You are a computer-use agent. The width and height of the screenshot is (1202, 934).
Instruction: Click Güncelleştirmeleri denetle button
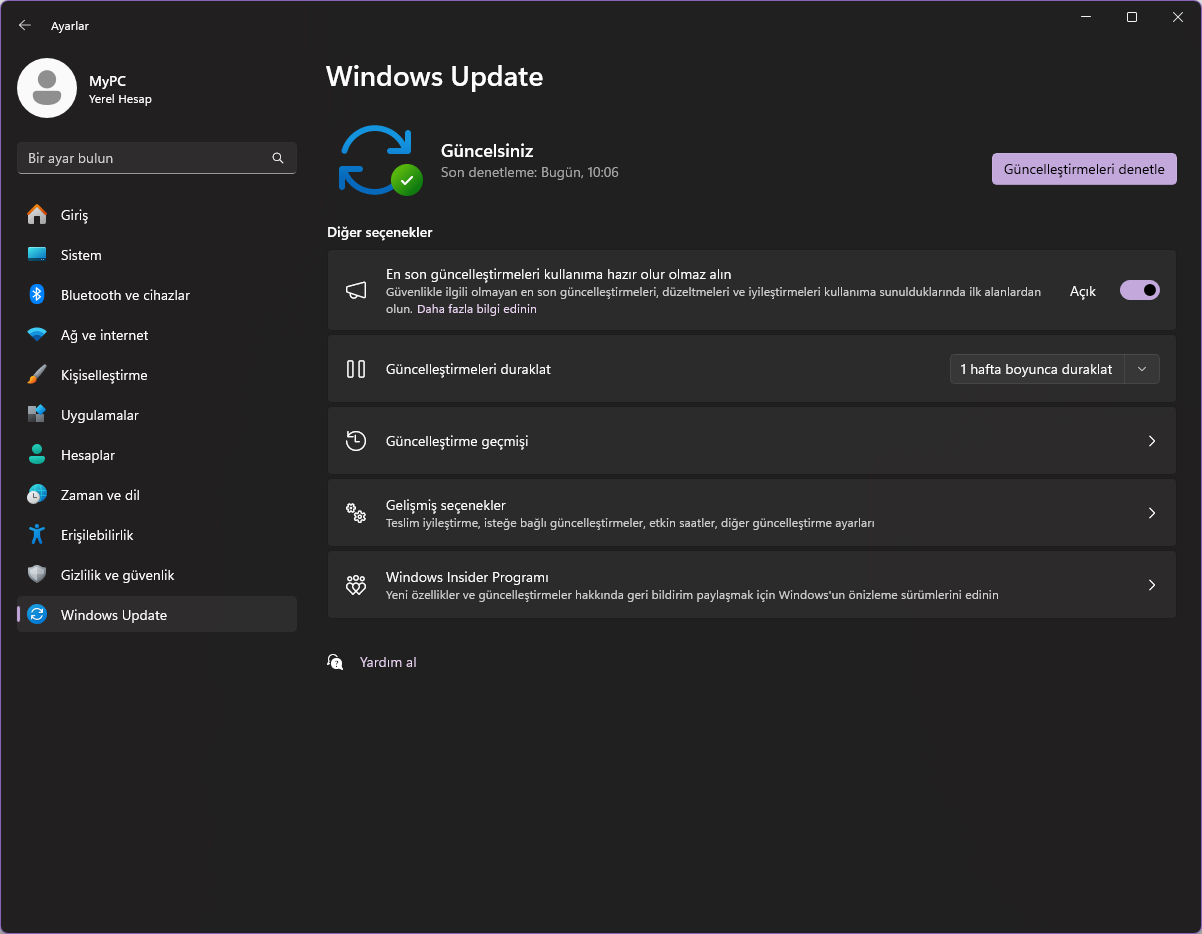click(1084, 169)
